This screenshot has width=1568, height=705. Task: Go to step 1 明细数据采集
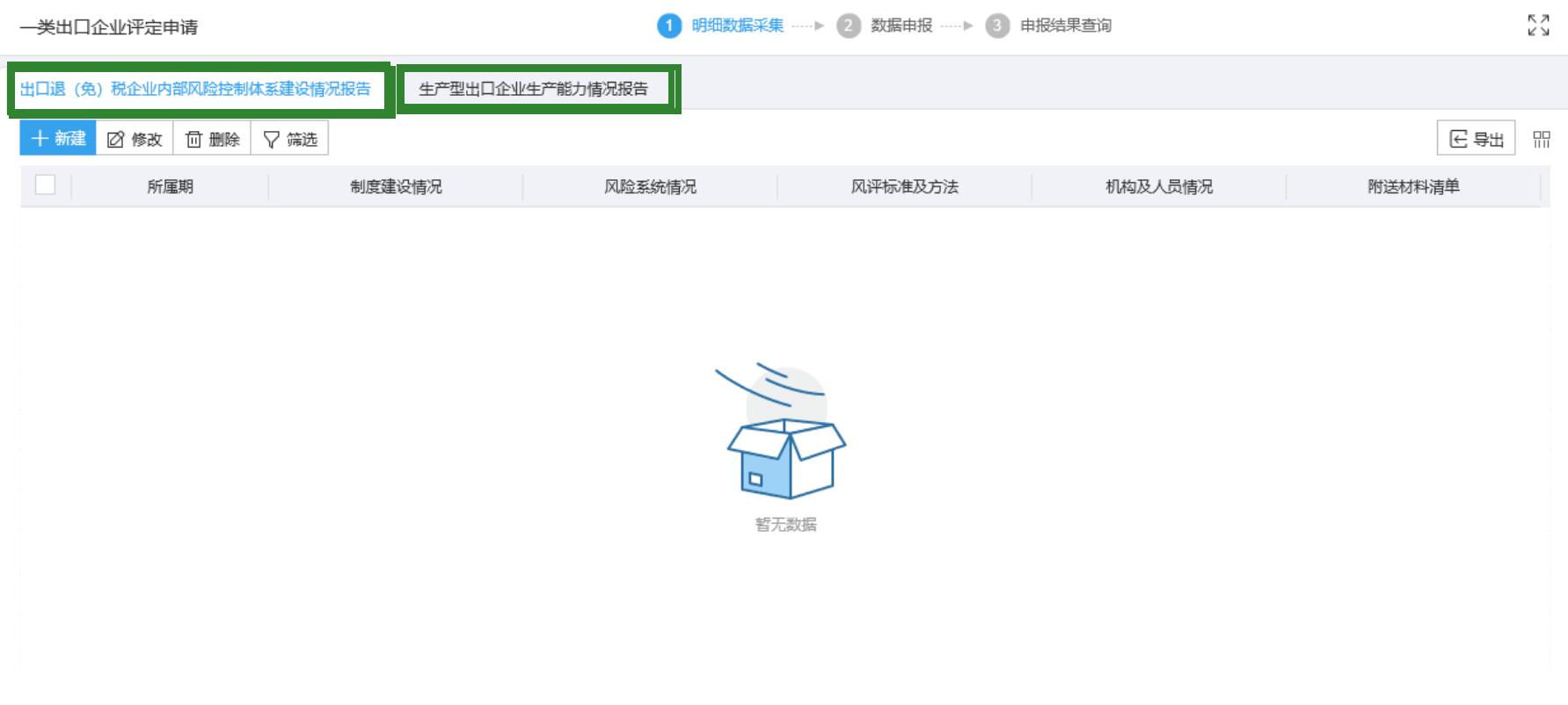click(x=721, y=25)
